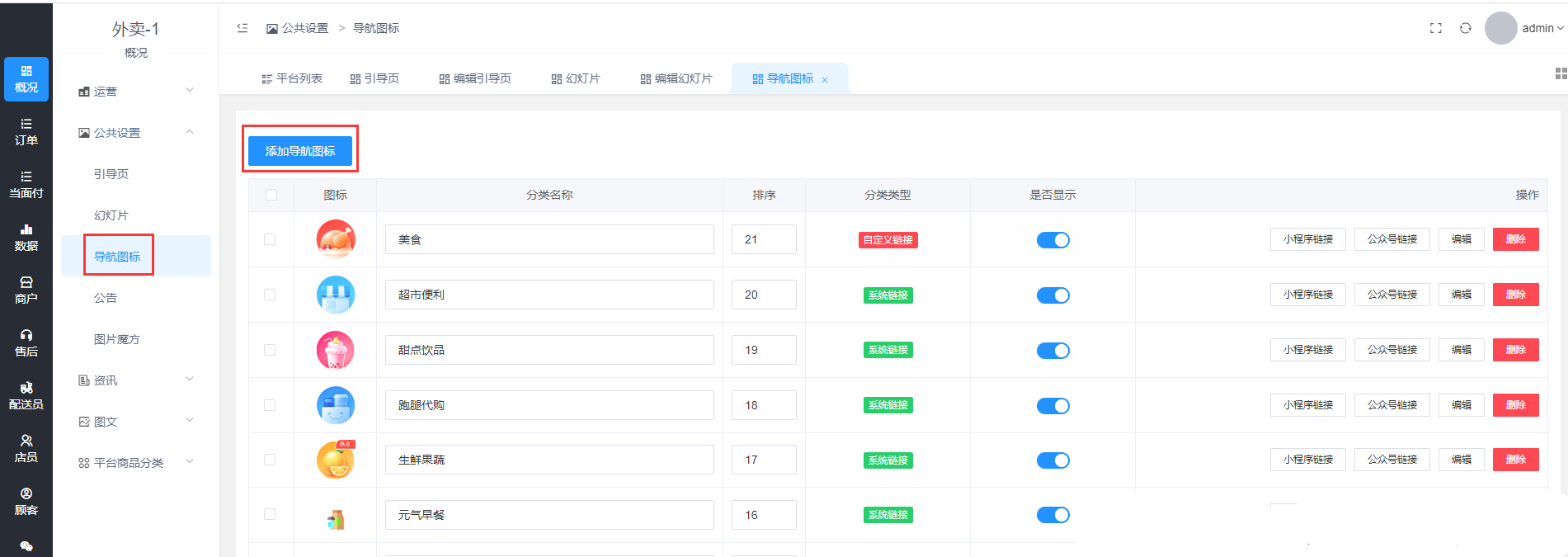Toggle display switch for 美食
Image resolution: width=1568 pixels, height=557 pixels.
[1052, 240]
